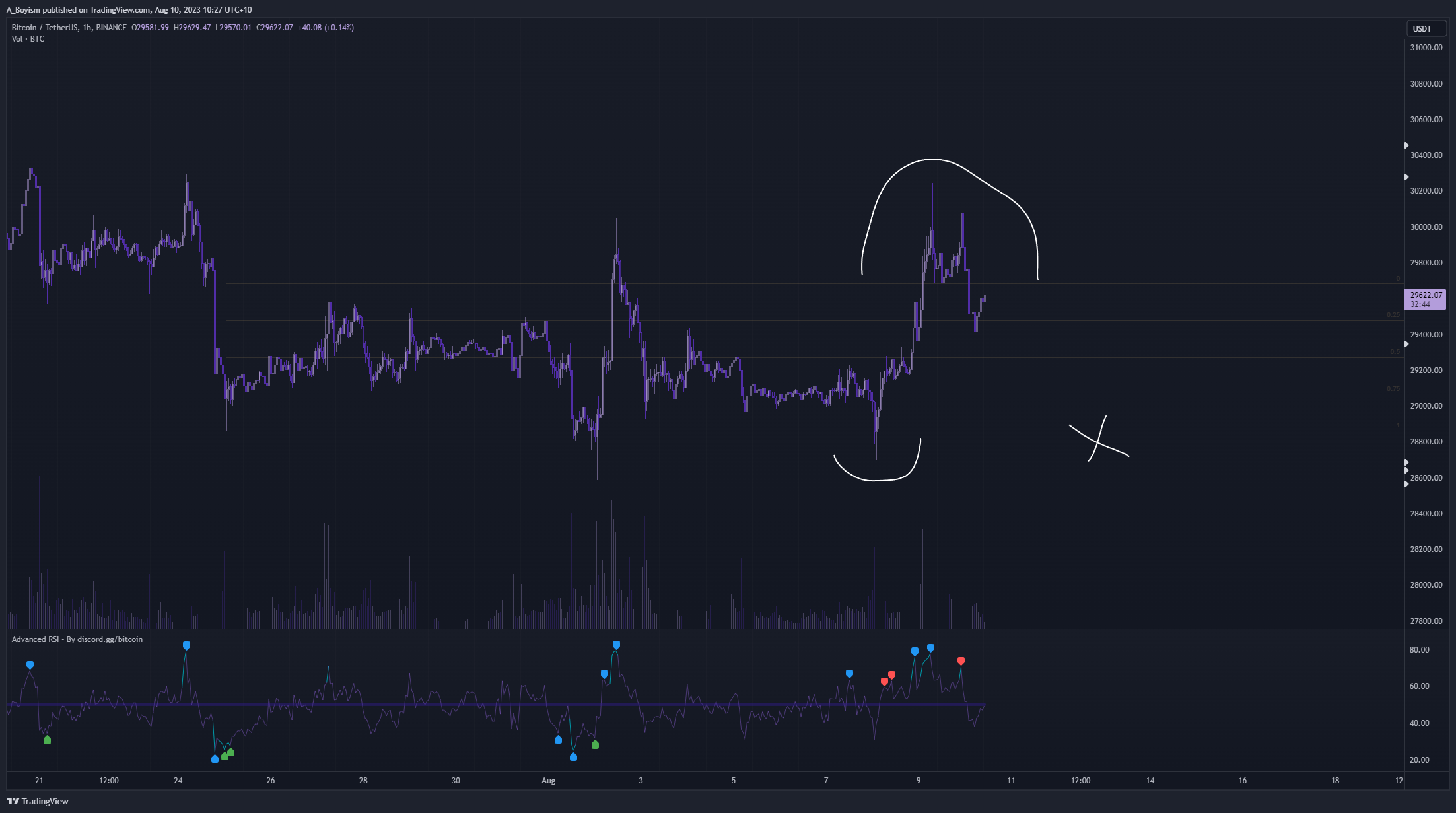Screen dimensions: 1456x813
Task: Click the date label 9 on the time axis
Action: (918, 781)
